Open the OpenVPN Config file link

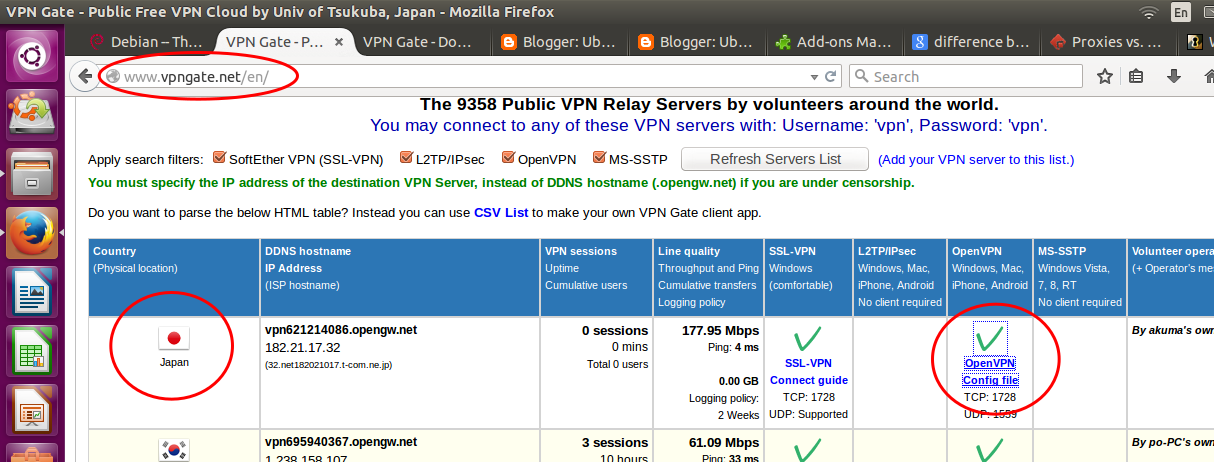point(990,371)
